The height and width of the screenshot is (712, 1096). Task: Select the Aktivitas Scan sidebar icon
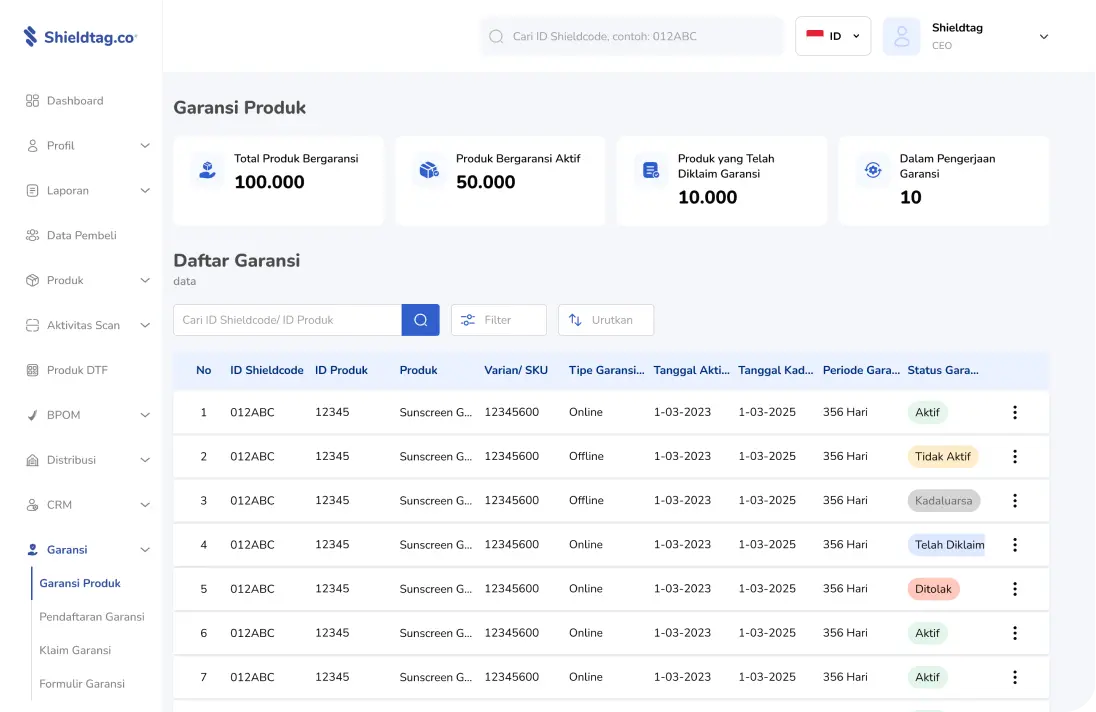(32, 325)
